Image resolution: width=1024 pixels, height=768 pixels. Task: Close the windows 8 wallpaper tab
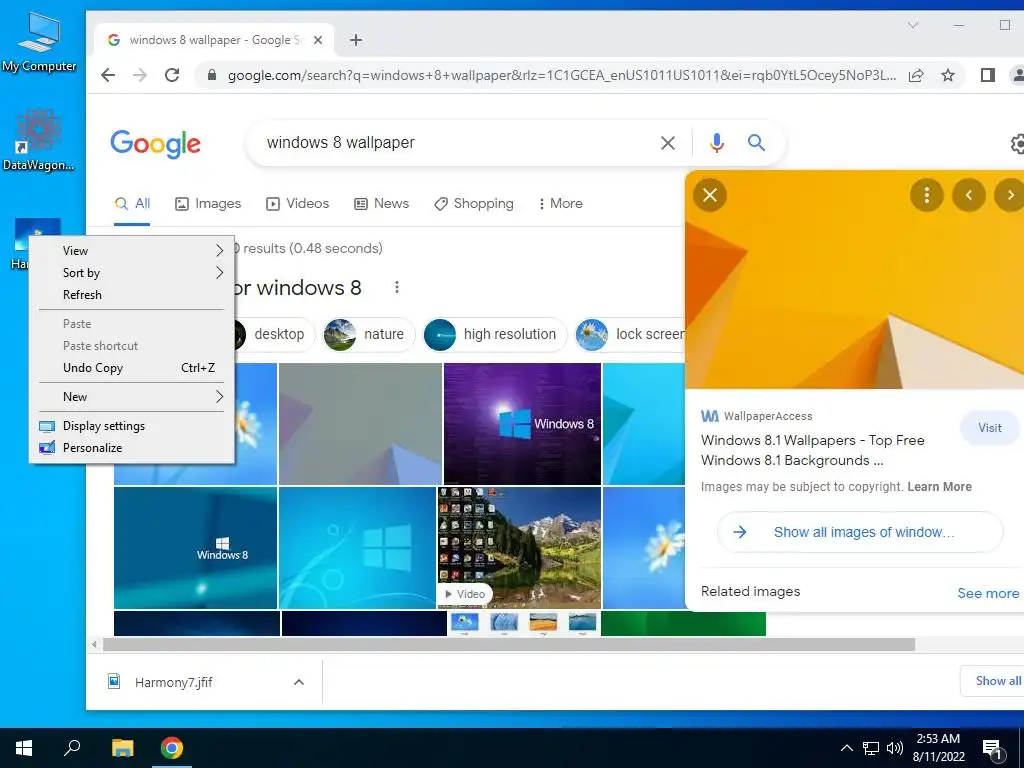(x=318, y=40)
